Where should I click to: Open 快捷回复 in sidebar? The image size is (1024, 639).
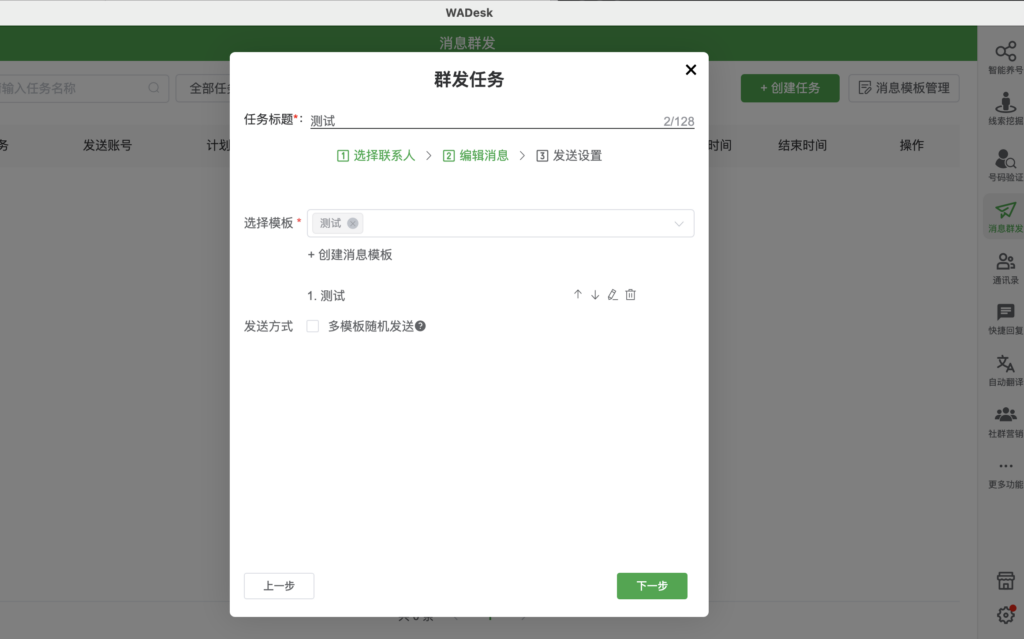click(x=1005, y=320)
